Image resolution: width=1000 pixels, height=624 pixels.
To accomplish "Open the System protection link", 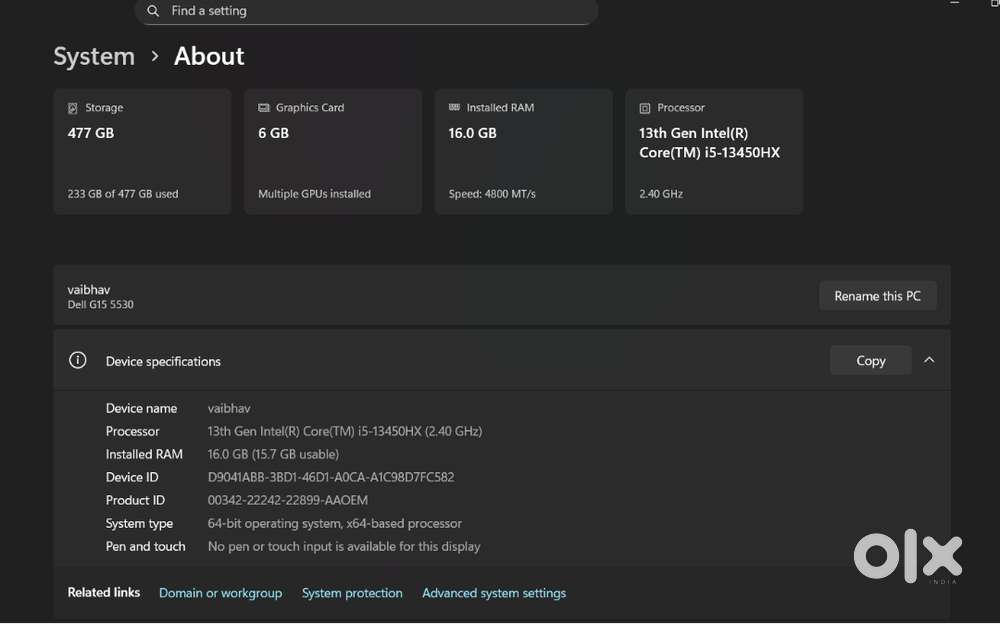I will click(x=352, y=593).
